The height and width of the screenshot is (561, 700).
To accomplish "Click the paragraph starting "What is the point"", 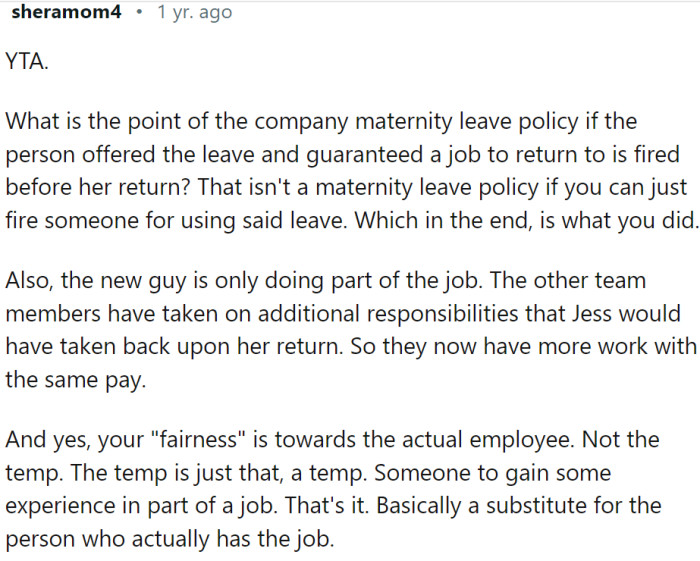I will point(340,170).
